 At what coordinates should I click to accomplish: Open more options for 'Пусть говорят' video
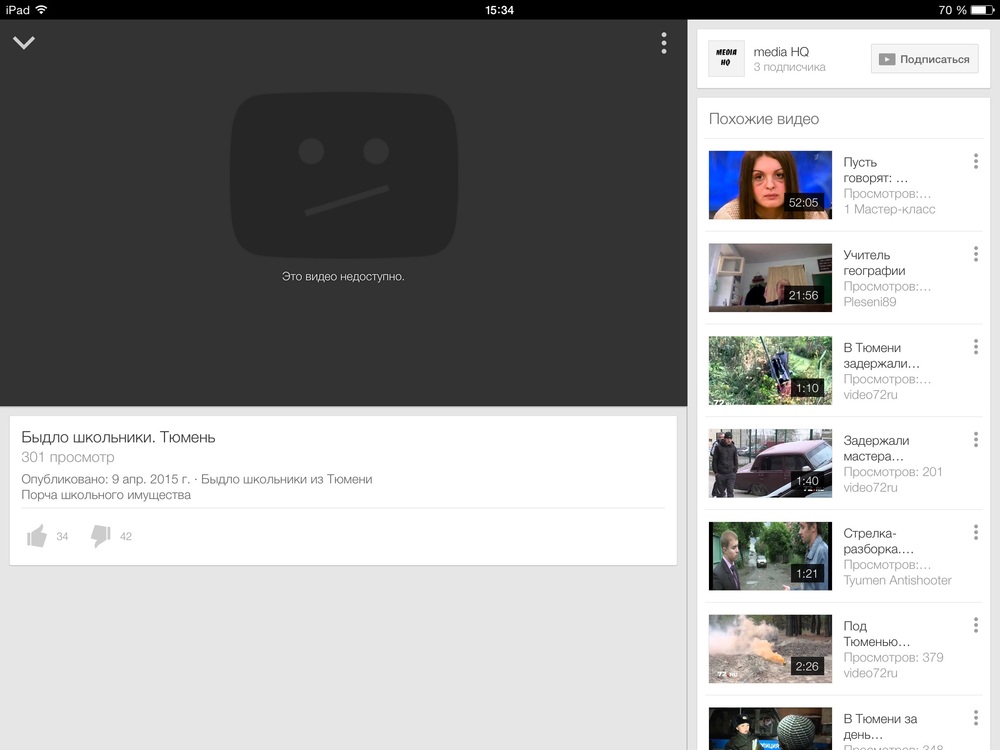click(976, 161)
